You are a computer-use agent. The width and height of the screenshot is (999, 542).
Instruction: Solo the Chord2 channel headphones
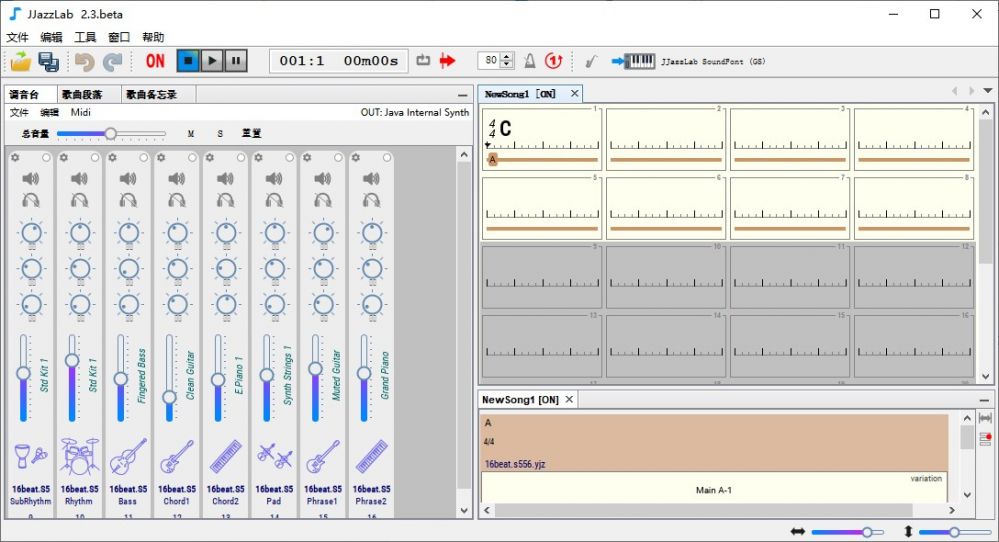tap(226, 201)
